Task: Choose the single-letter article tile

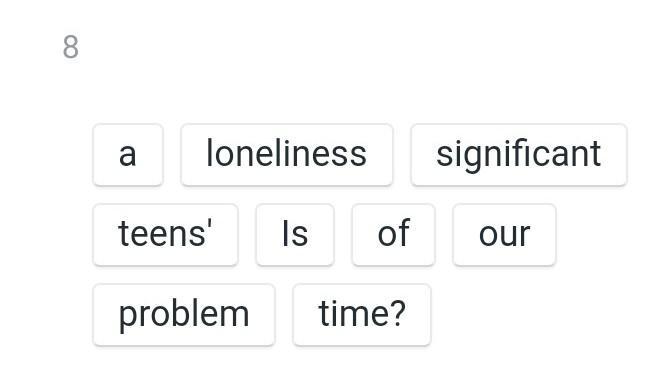Action: point(128,155)
